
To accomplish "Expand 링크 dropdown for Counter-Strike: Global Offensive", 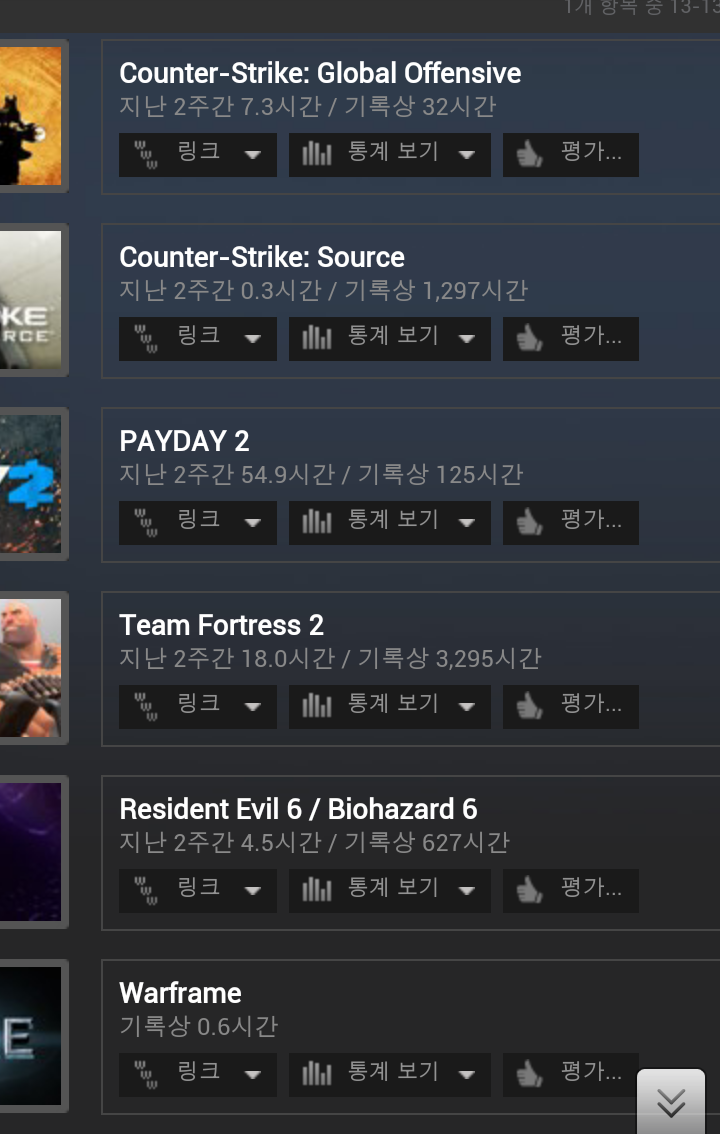I will tap(252, 155).
